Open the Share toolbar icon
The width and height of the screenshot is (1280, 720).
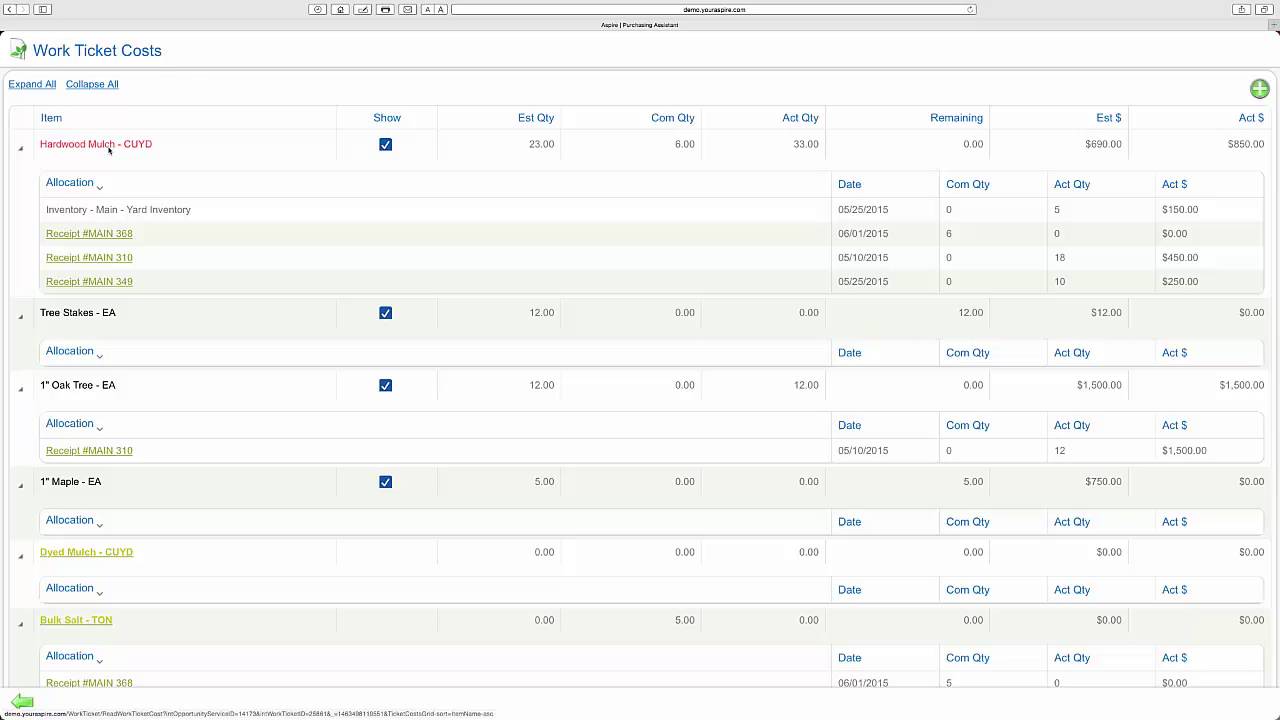[x=1241, y=9]
